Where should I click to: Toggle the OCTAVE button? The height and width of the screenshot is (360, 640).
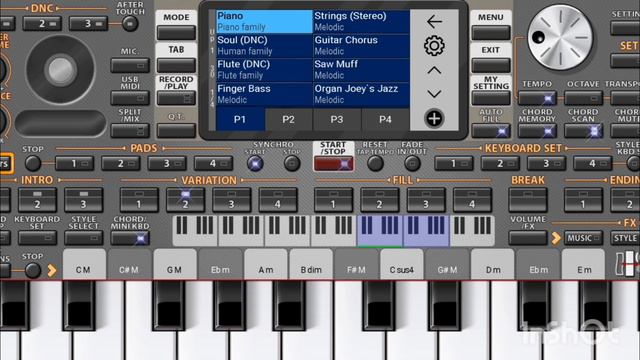click(x=583, y=98)
